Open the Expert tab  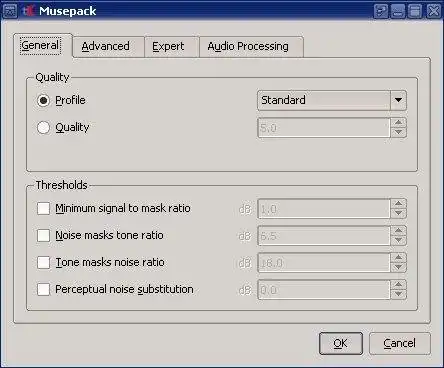tap(172, 47)
